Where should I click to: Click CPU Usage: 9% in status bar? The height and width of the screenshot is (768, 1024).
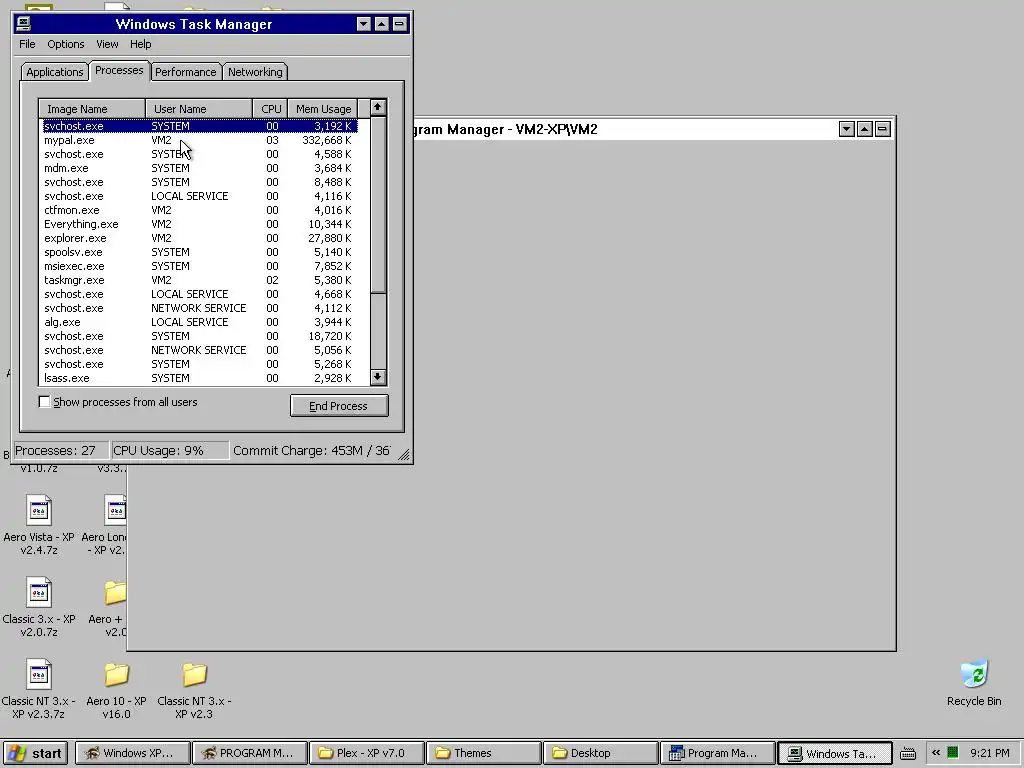(x=170, y=451)
